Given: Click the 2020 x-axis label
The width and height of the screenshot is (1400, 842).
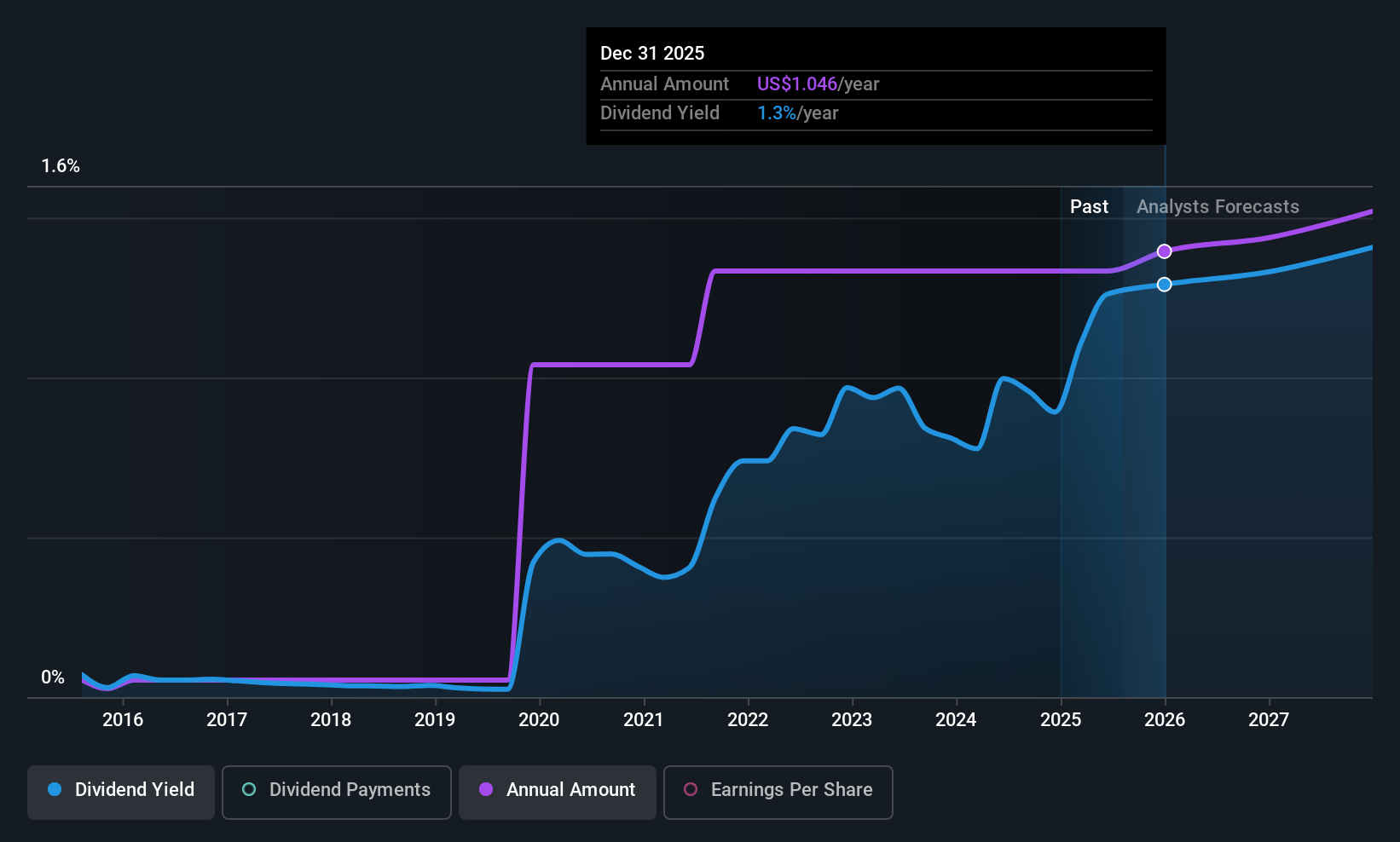Looking at the screenshot, I should [539, 719].
